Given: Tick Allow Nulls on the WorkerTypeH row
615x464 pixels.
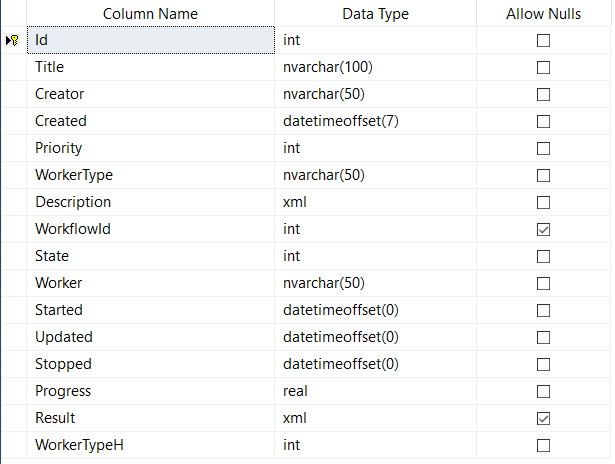Looking at the screenshot, I should [544, 445].
